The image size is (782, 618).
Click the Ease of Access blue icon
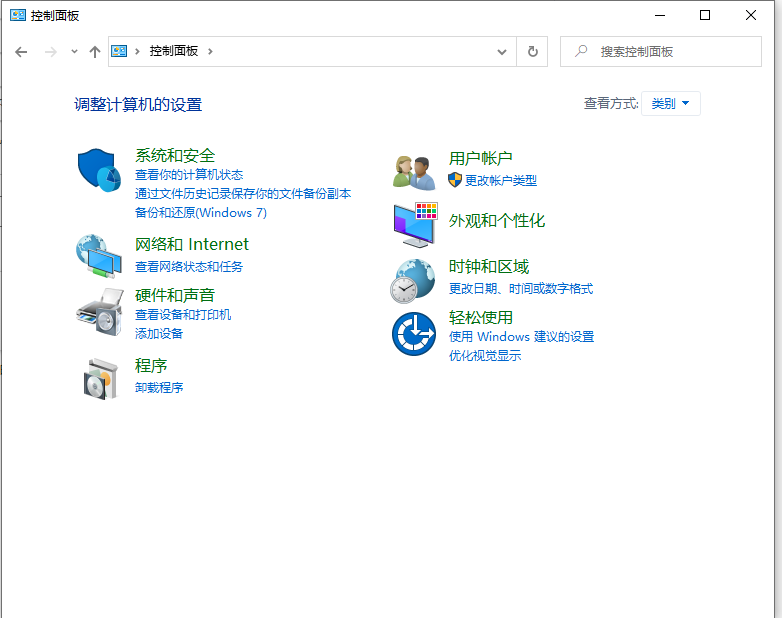click(413, 333)
